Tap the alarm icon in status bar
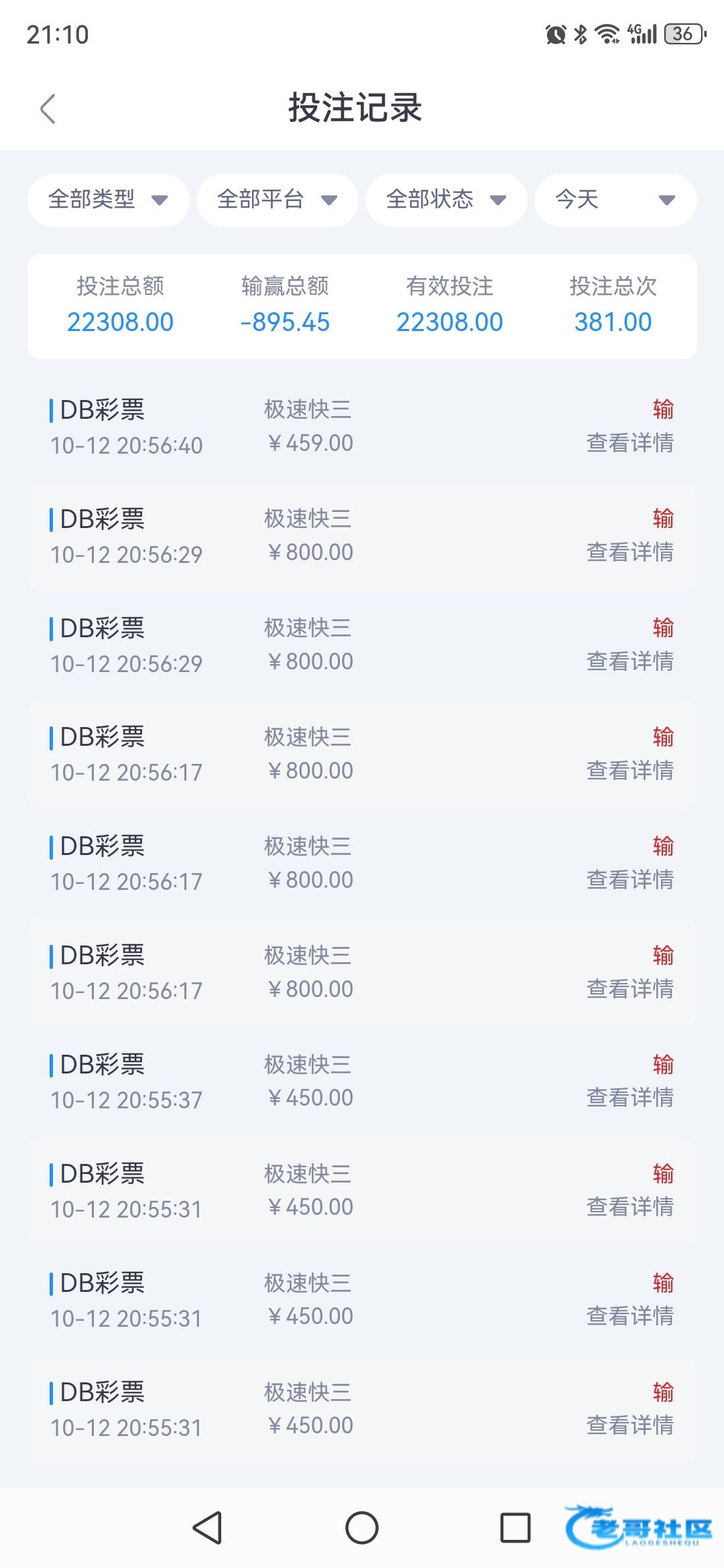 click(556, 34)
